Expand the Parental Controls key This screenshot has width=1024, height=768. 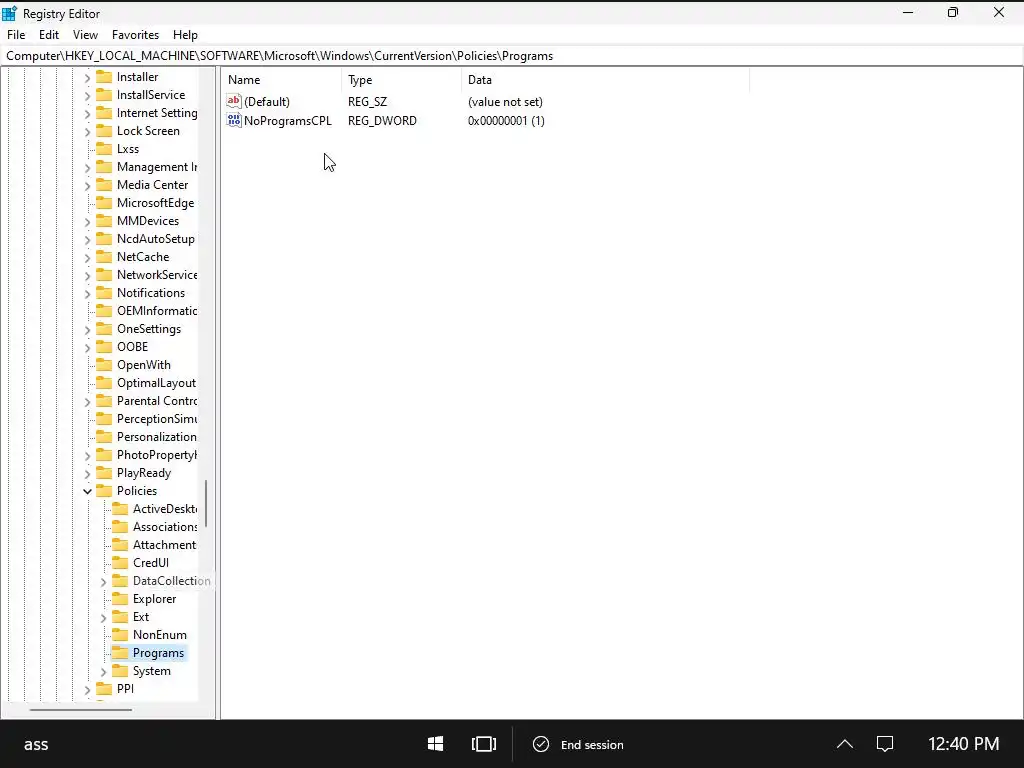[x=88, y=402]
